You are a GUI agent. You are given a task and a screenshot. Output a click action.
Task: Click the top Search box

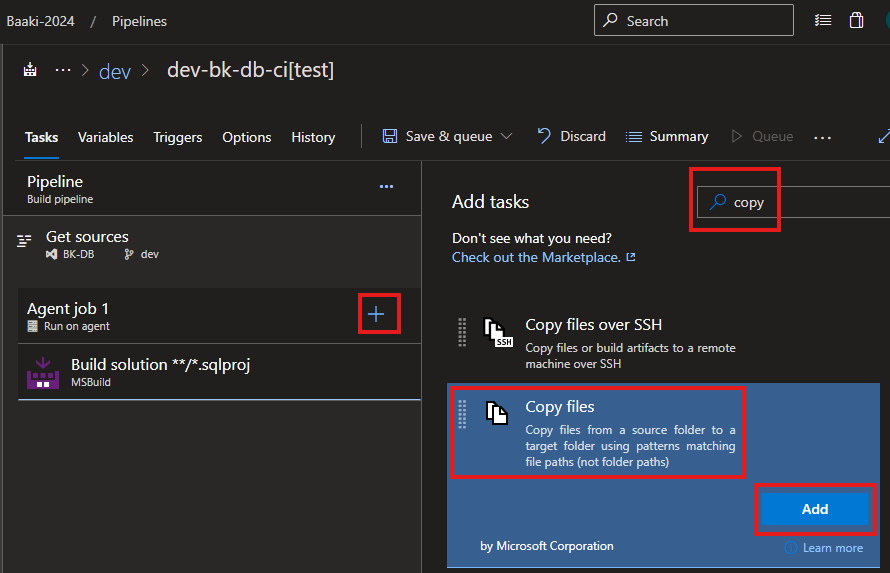(x=694, y=20)
